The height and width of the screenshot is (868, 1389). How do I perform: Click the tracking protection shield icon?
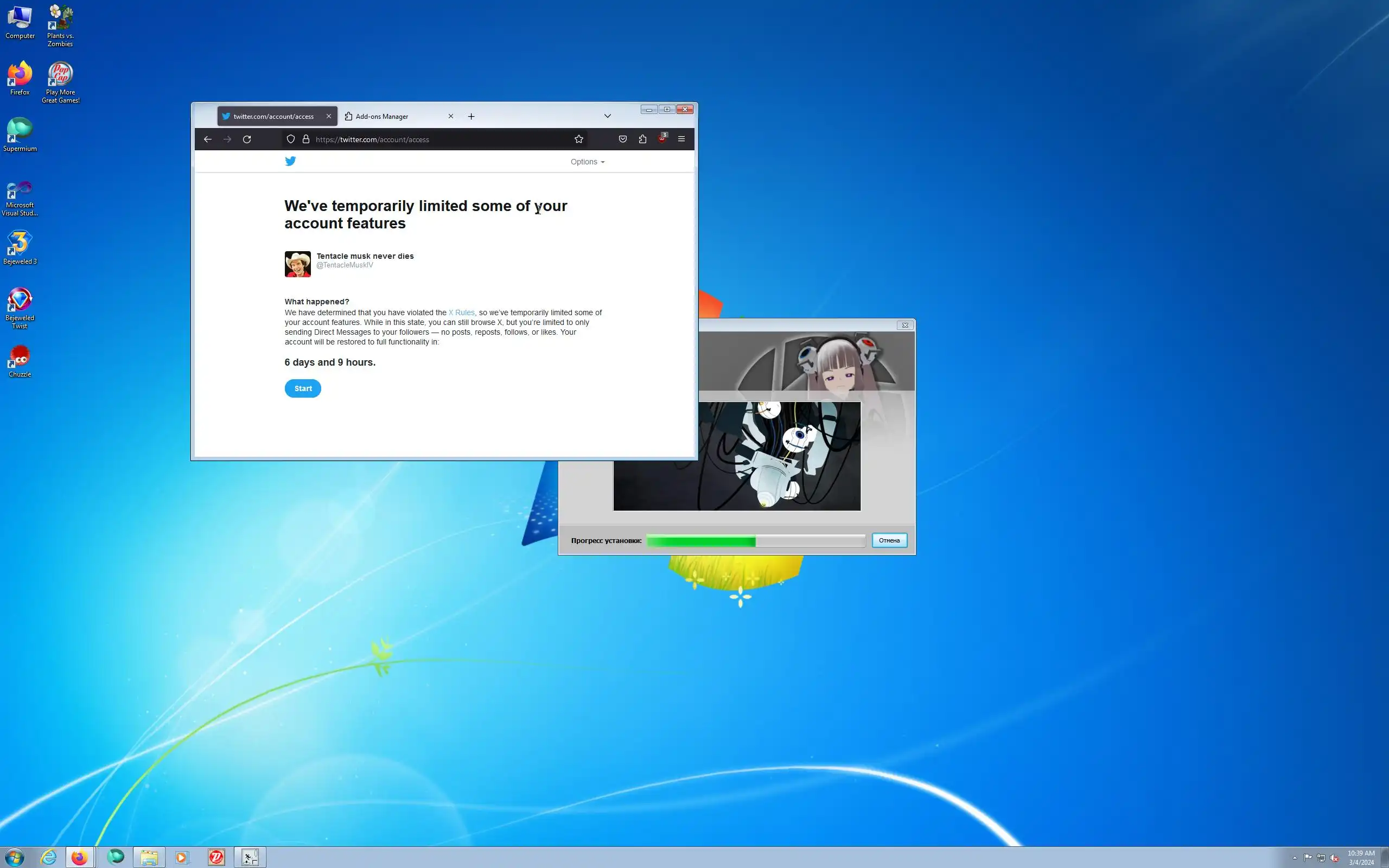[x=290, y=139]
